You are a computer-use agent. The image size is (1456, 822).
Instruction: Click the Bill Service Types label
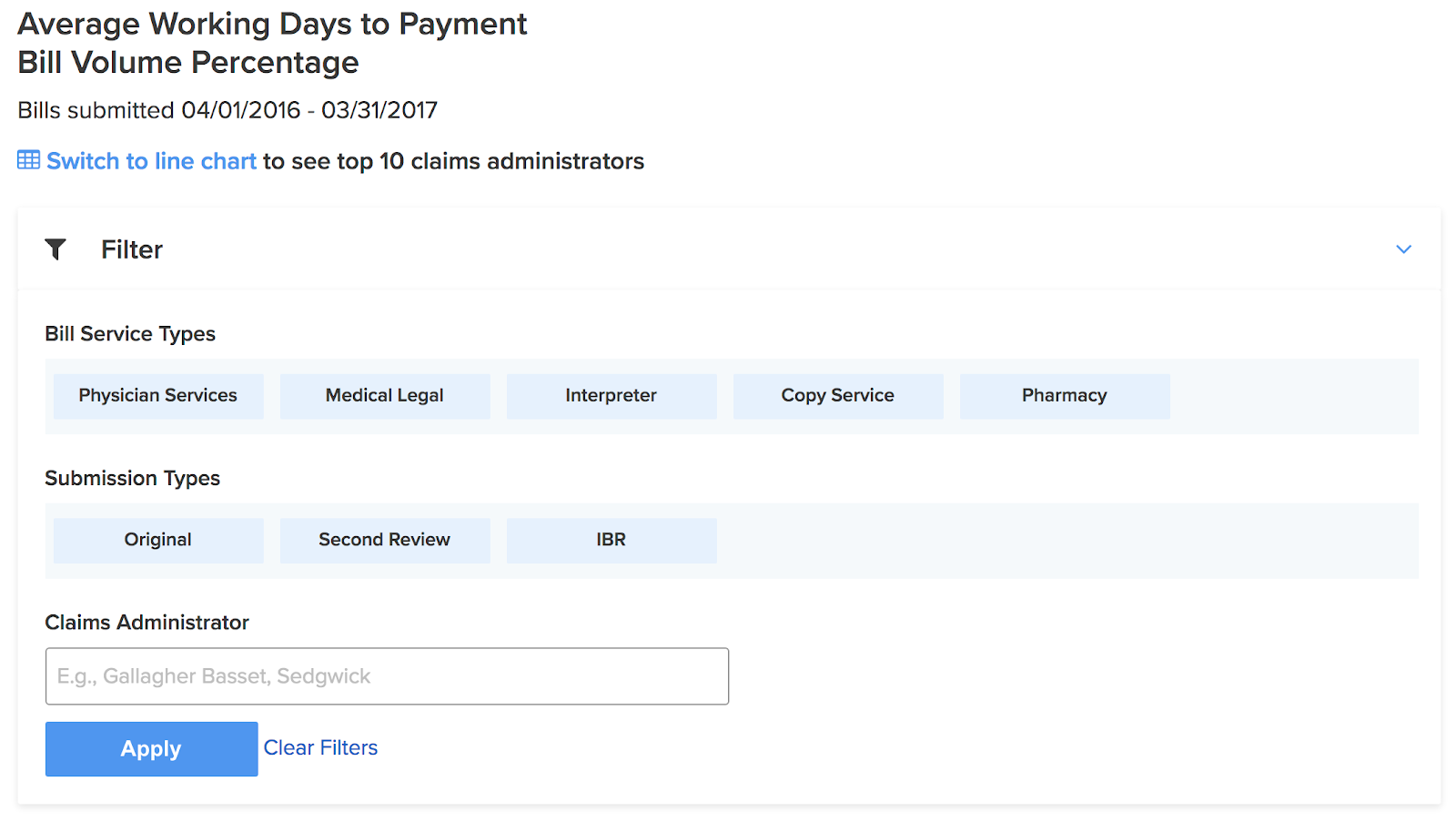[130, 334]
